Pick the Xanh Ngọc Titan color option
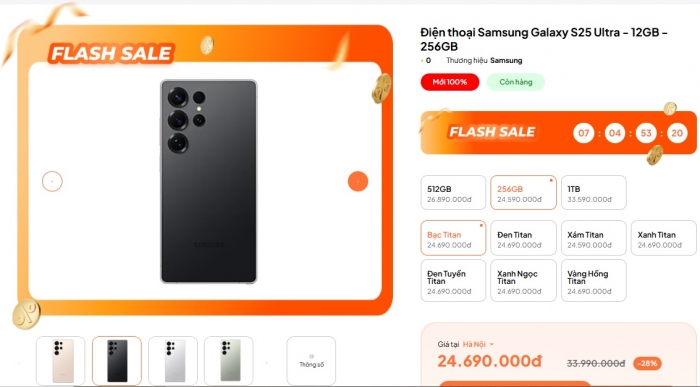The height and width of the screenshot is (387, 700). point(523,281)
